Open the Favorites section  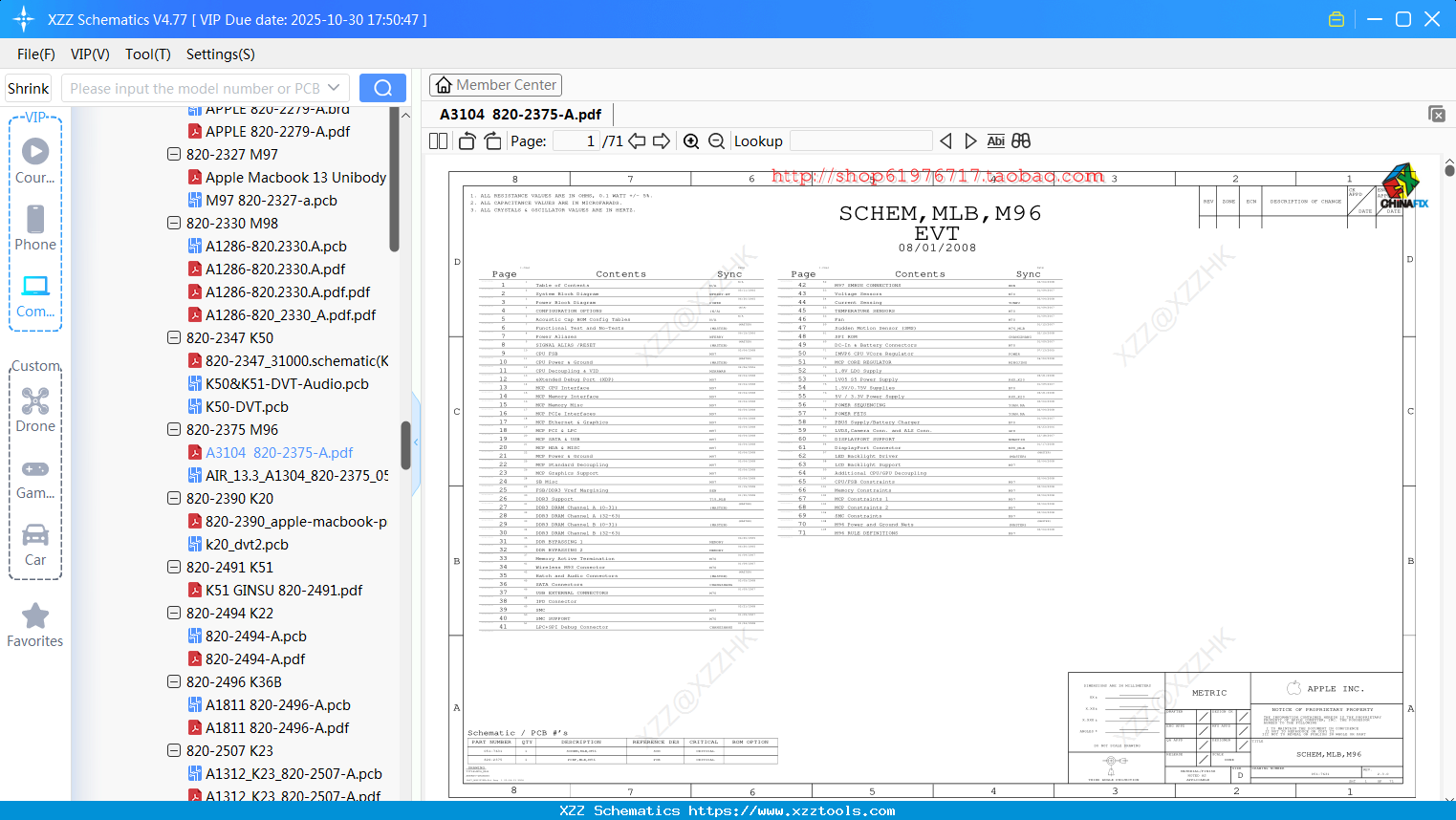click(35, 626)
